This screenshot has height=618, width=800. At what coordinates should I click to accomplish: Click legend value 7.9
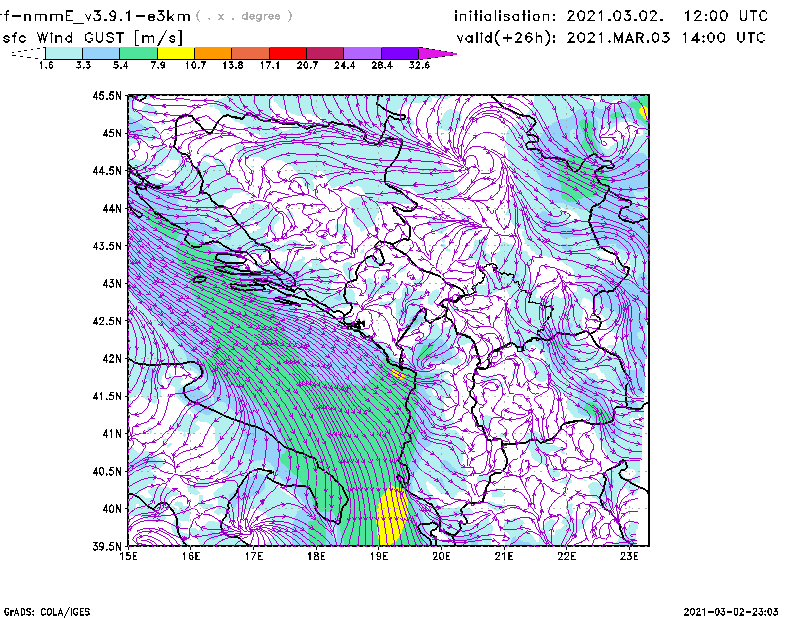click(158, 65)
